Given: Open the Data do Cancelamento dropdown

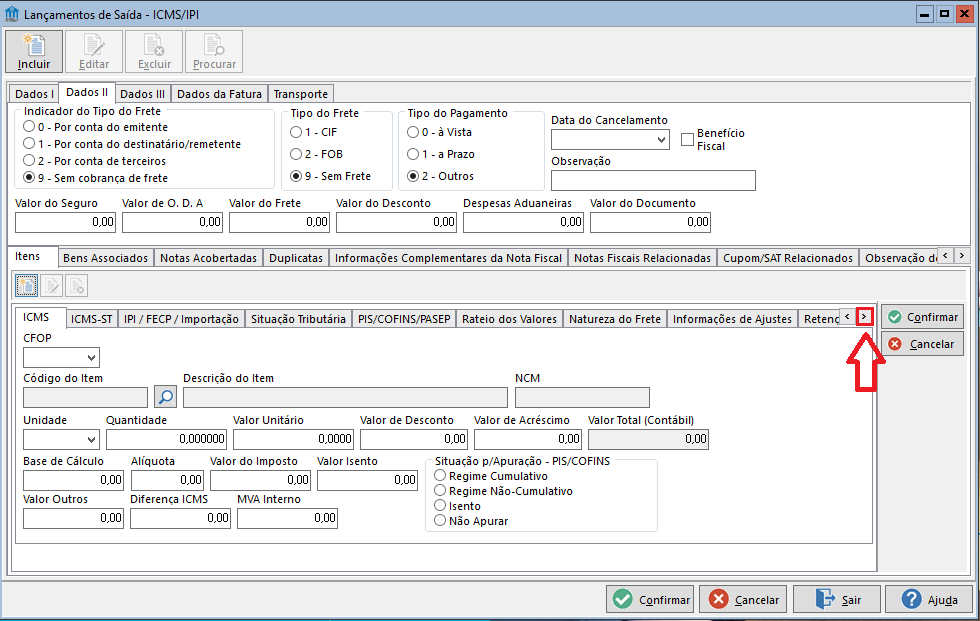Looking at the screenshot, I should [x=661, y=139].
